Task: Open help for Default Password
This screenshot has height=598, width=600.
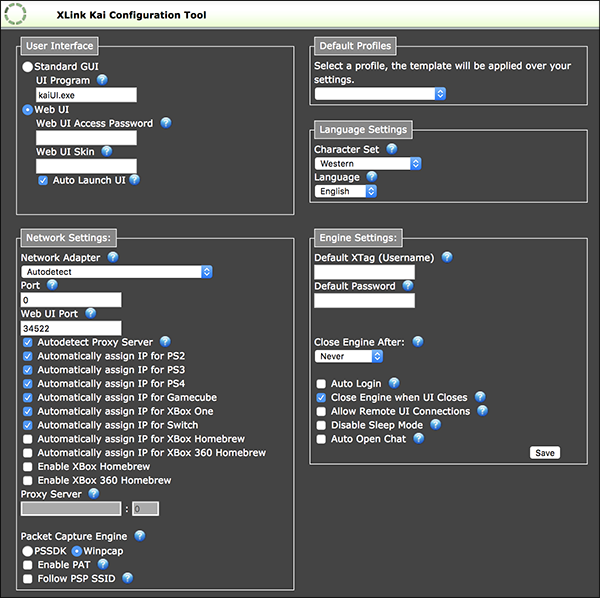Action: pos(408,285)
